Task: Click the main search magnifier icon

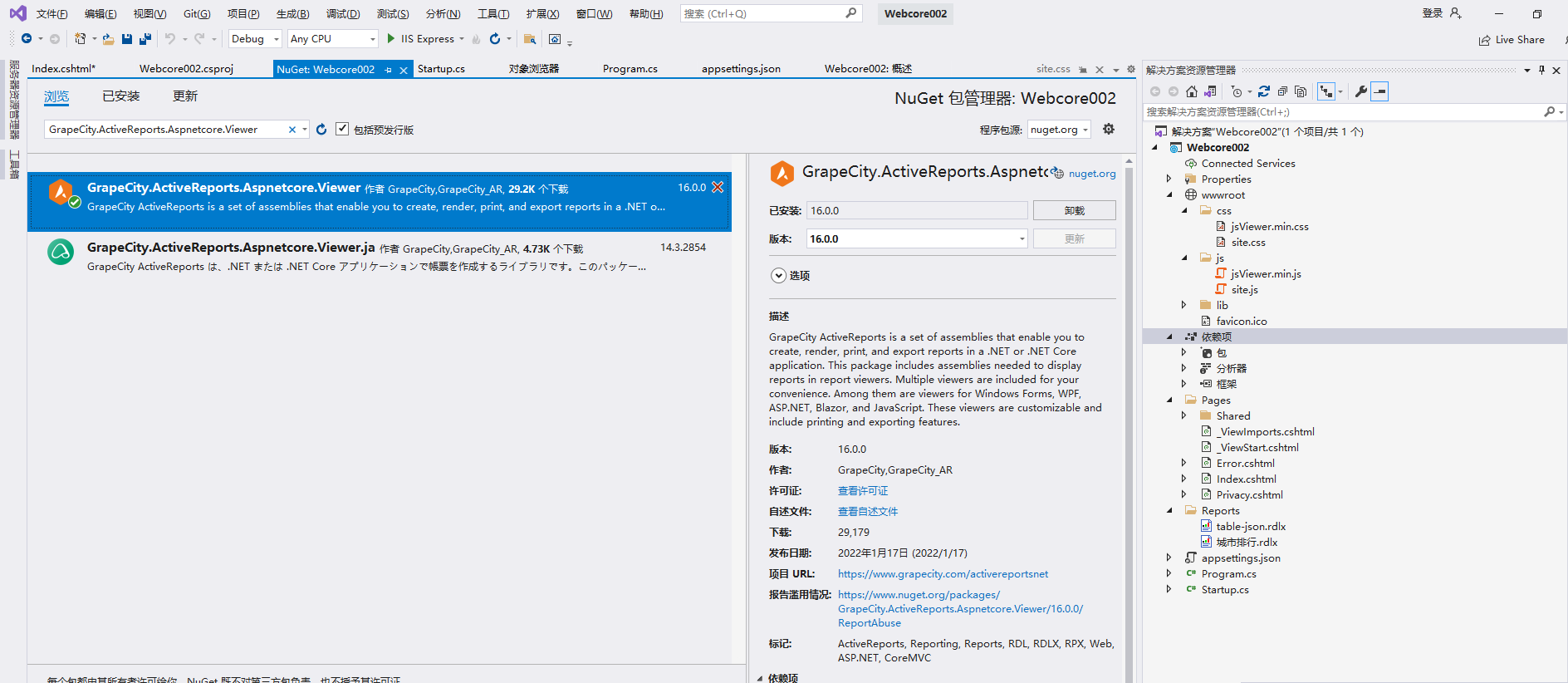Action: tap(851, 13)
